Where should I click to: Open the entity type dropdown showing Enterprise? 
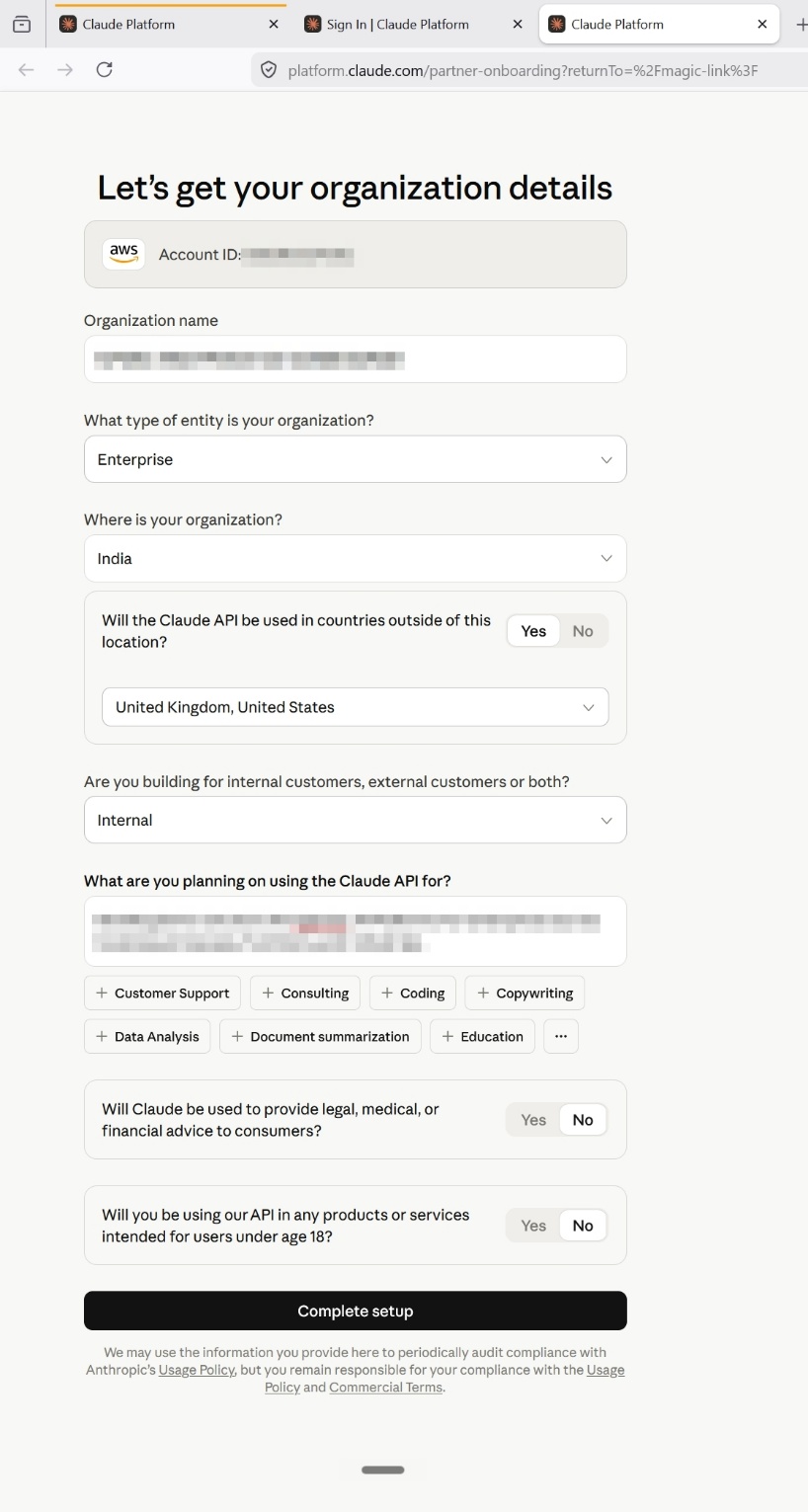click(356, 459)
